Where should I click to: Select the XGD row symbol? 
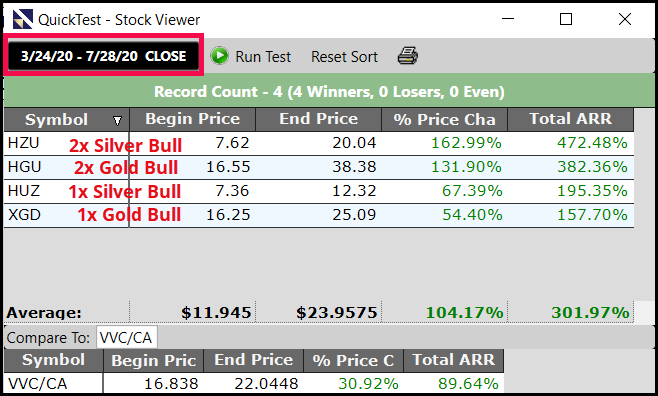tap(24, 215)
